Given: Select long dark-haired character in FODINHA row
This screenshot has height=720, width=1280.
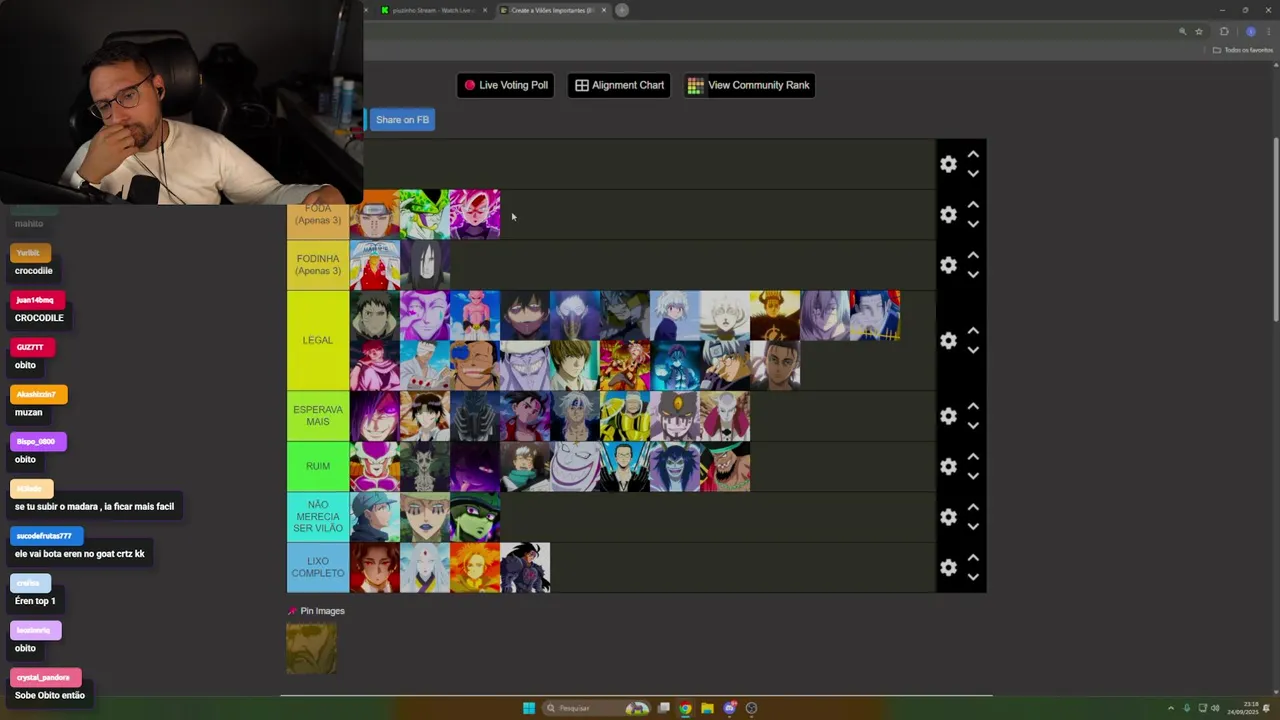Looking at the screenshot, I should point(425,265).
